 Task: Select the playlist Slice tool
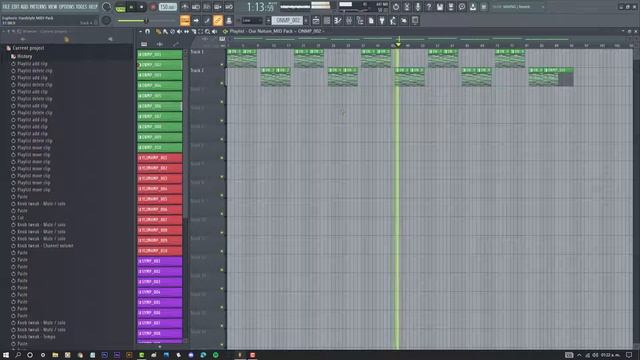(x=193, y=31)
